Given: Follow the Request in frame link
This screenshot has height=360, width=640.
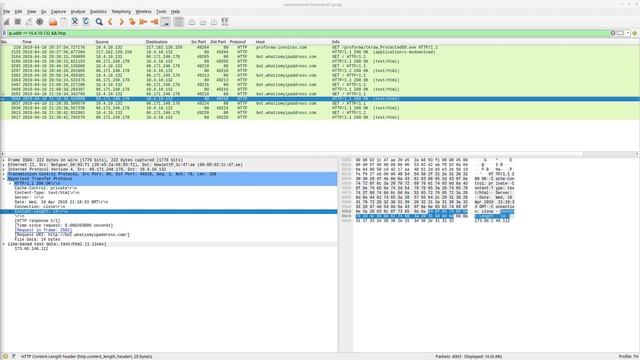Looking at the screenshot, I should coord(43,230).
